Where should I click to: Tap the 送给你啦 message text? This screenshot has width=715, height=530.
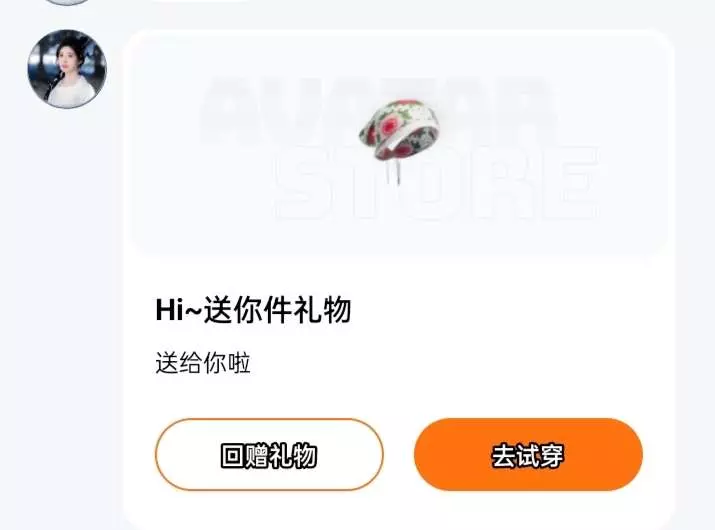point(203,363)
